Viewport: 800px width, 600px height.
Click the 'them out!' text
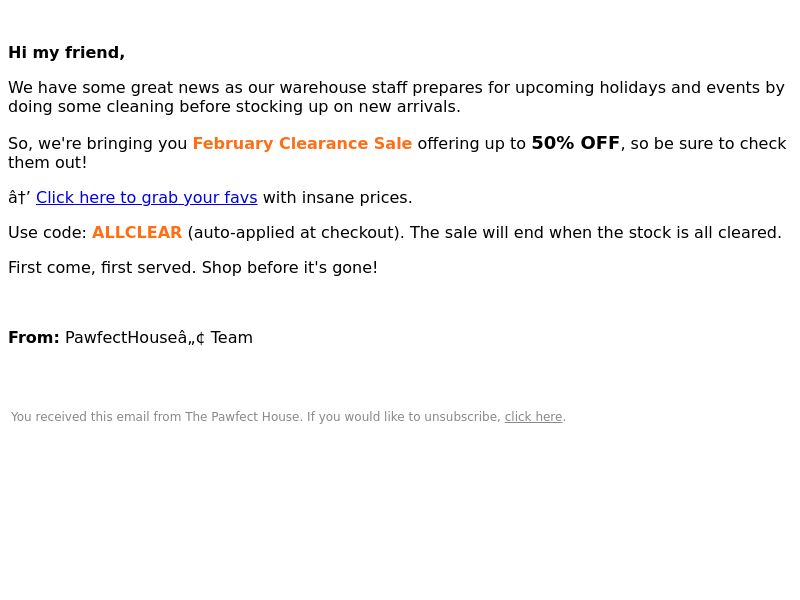click(47, 163)
